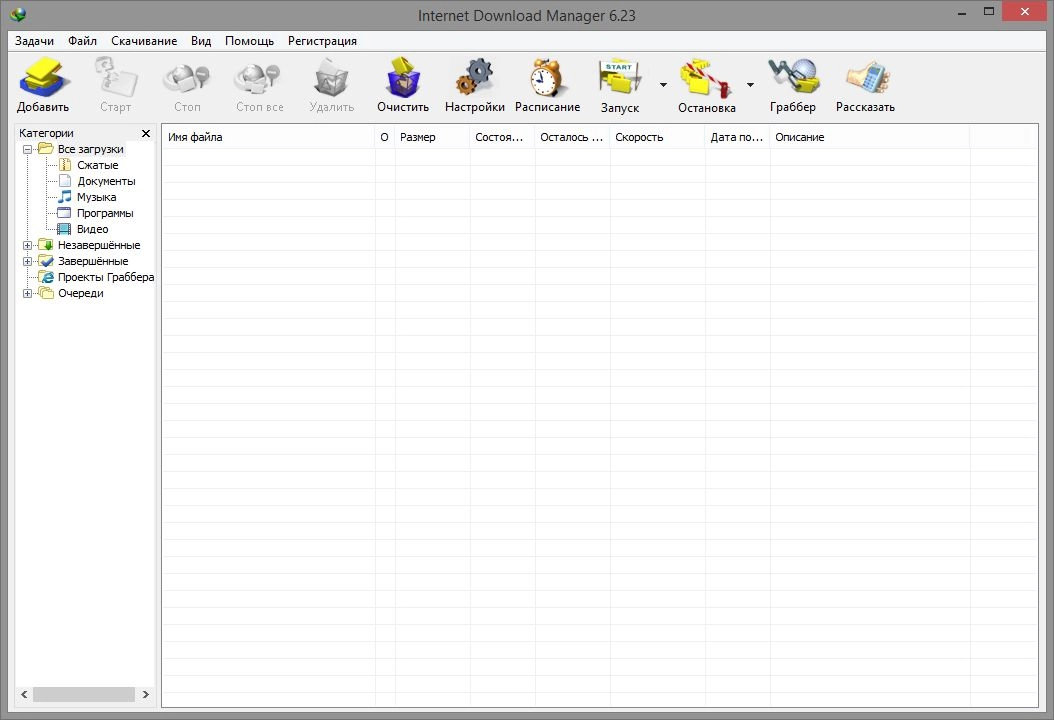Image resolution: width=1054 pixels, height=720 pixels.
Task: Click the Программы window icon
Action: point(65,213)
